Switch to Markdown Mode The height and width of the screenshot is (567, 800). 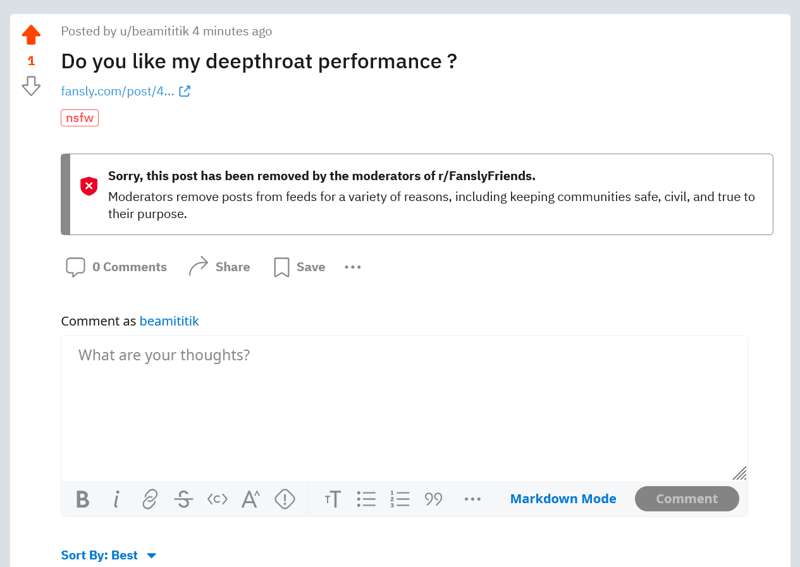click(x=563, y=499)
